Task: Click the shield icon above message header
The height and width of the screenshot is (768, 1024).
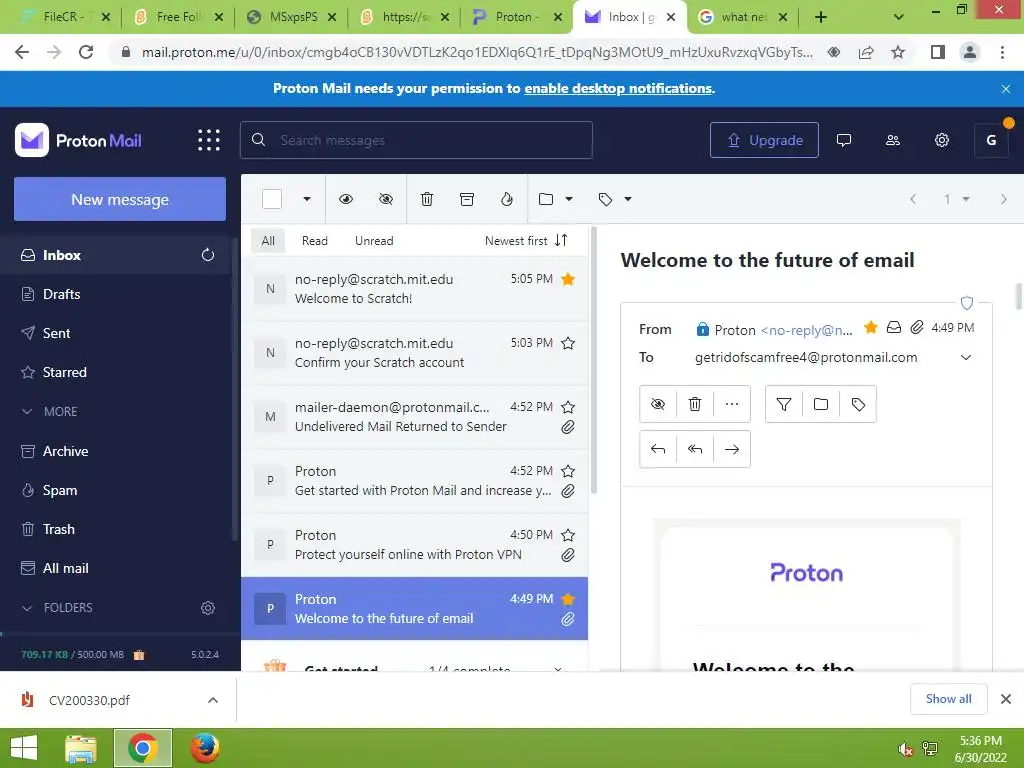Action: tap(967, 303)
